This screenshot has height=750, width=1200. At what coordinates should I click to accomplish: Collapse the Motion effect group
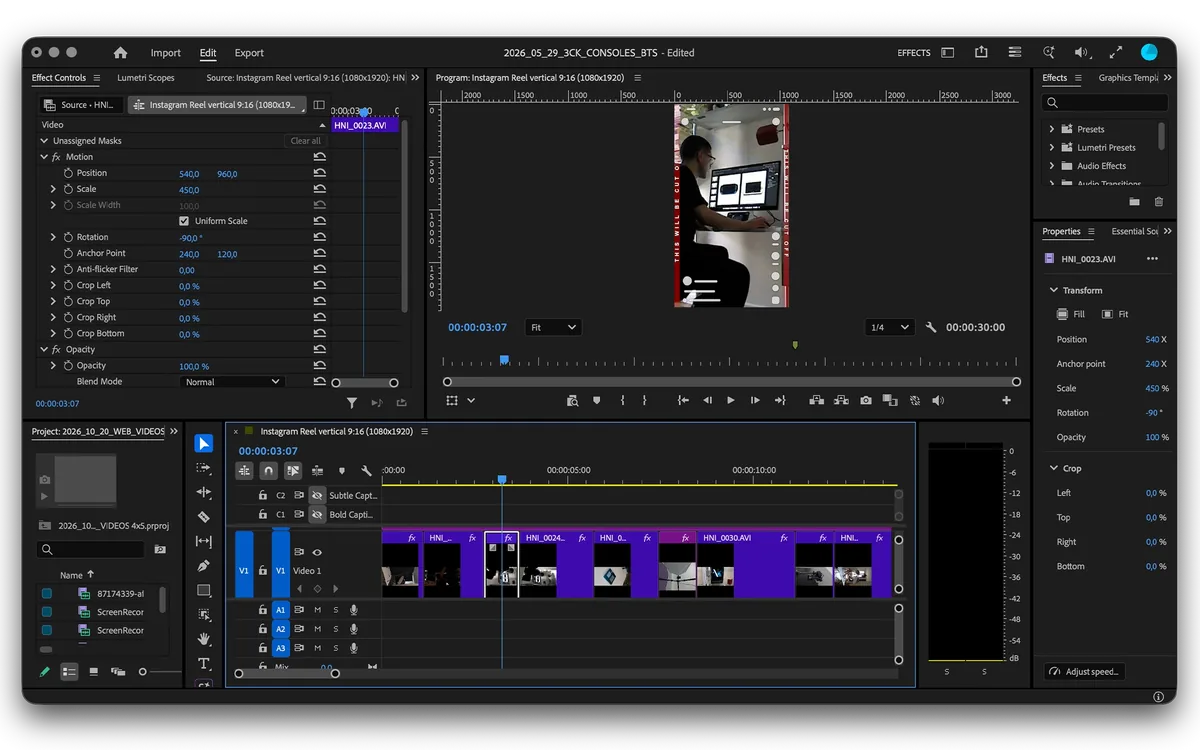(x=44, y=157)
